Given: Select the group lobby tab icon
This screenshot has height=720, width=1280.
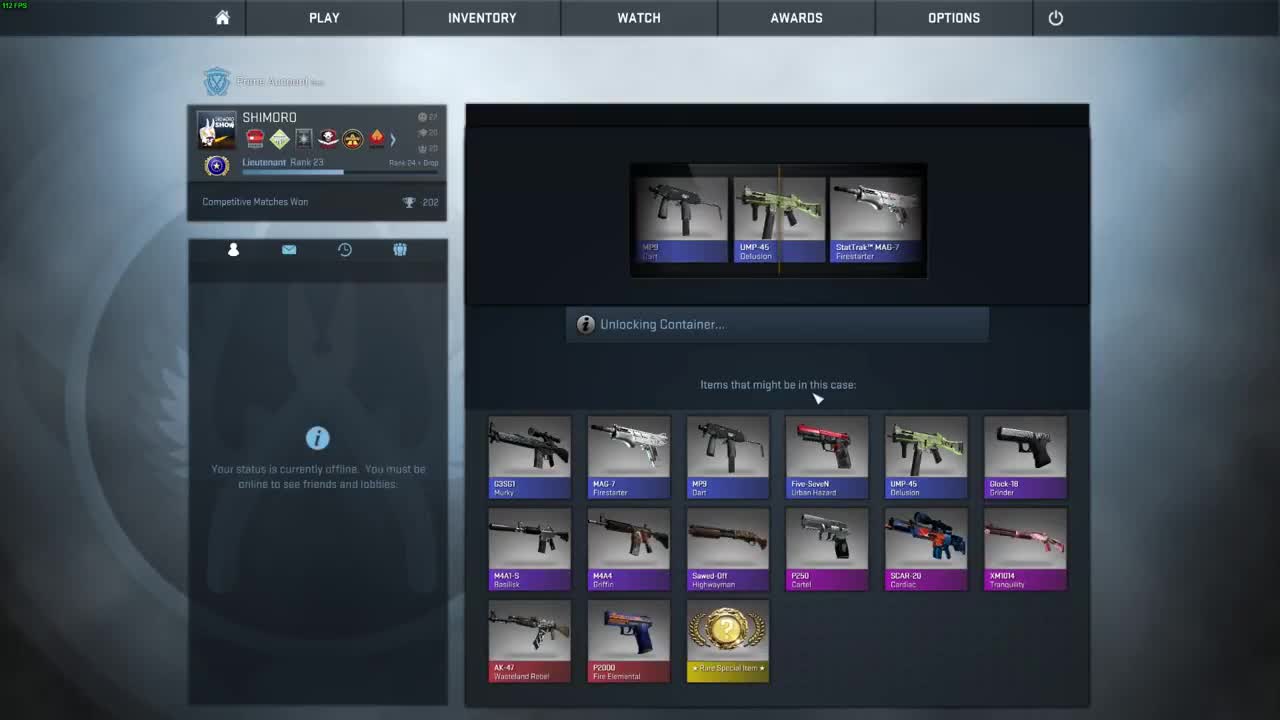Looking at the screenshot, I should [400, 249].
